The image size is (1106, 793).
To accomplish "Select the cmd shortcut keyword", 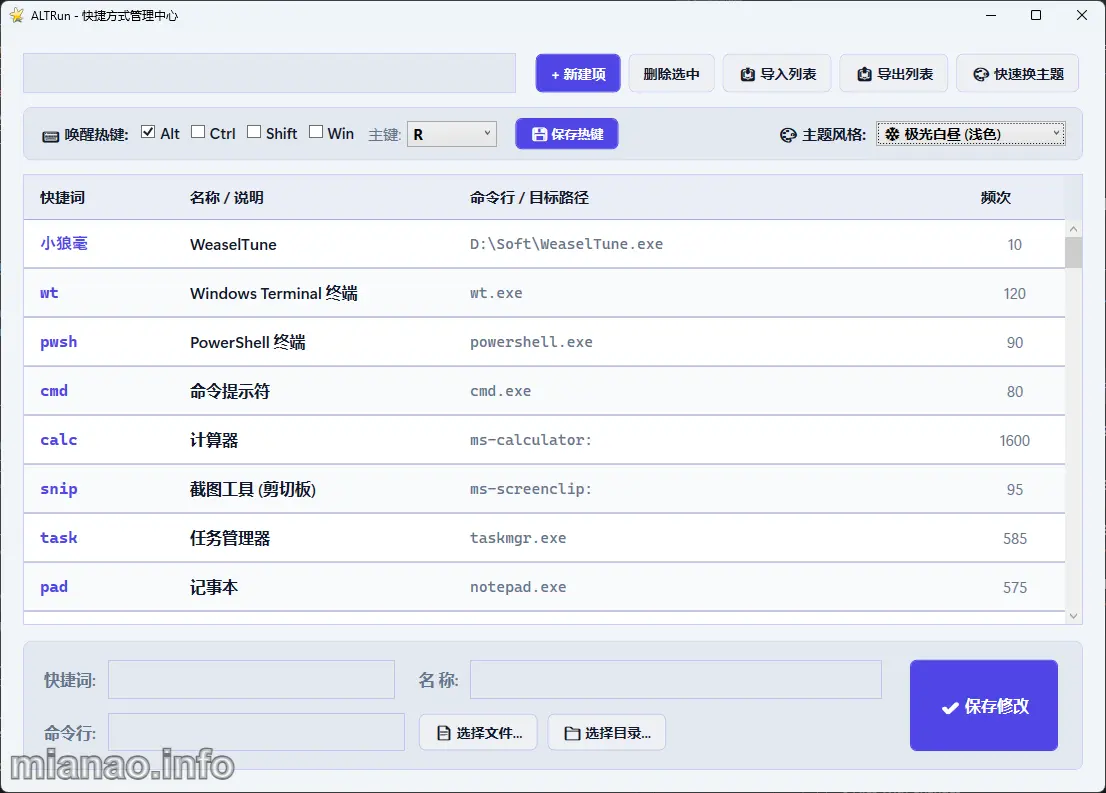I will (54, 391).
